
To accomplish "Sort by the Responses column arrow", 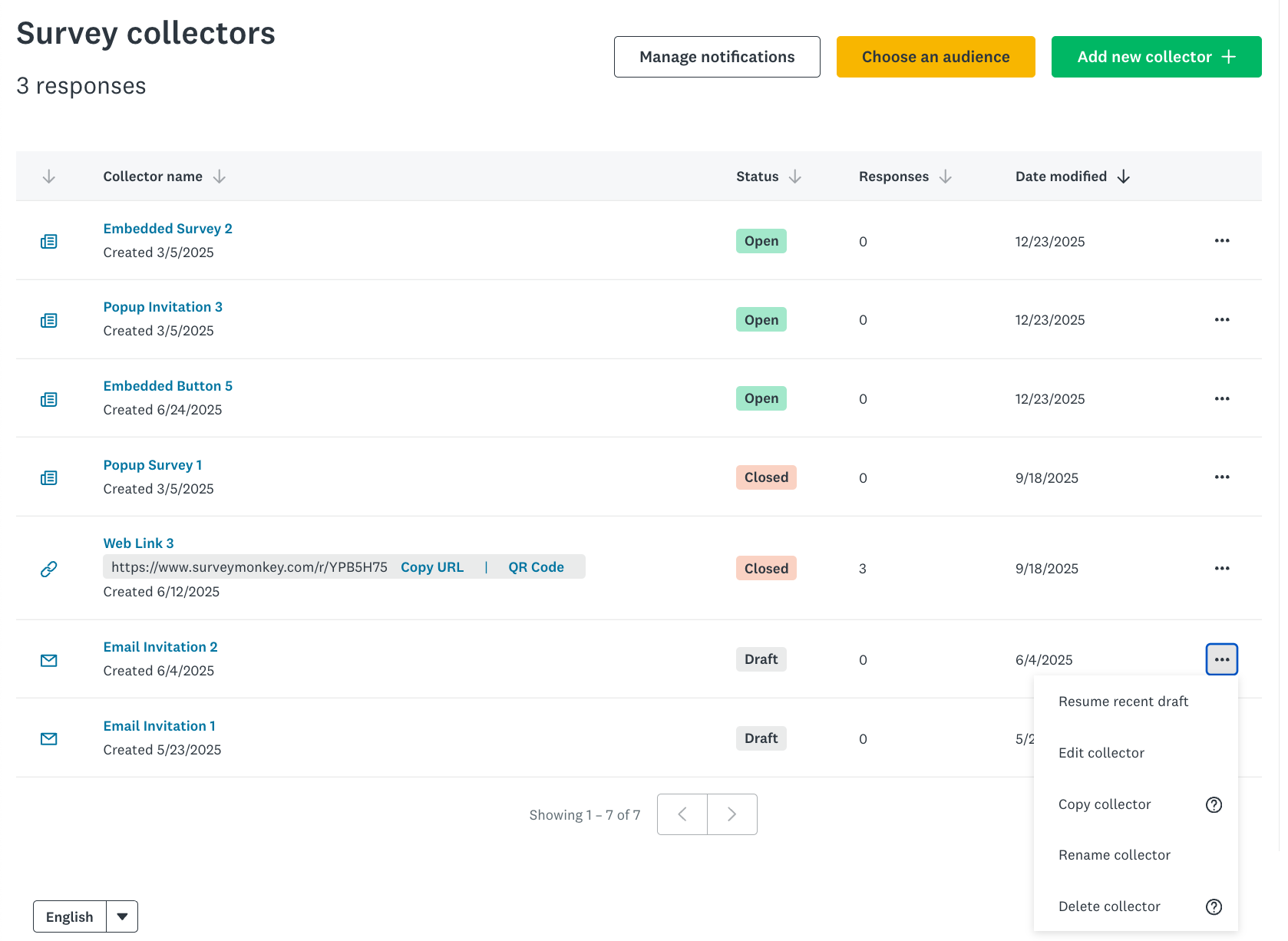I will click(x=945, y=177).
